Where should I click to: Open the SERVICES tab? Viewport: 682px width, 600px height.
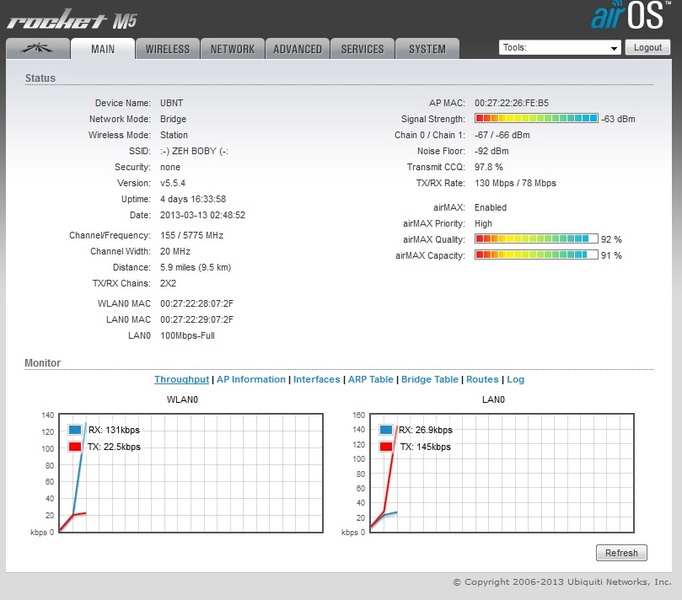[362, 48]
